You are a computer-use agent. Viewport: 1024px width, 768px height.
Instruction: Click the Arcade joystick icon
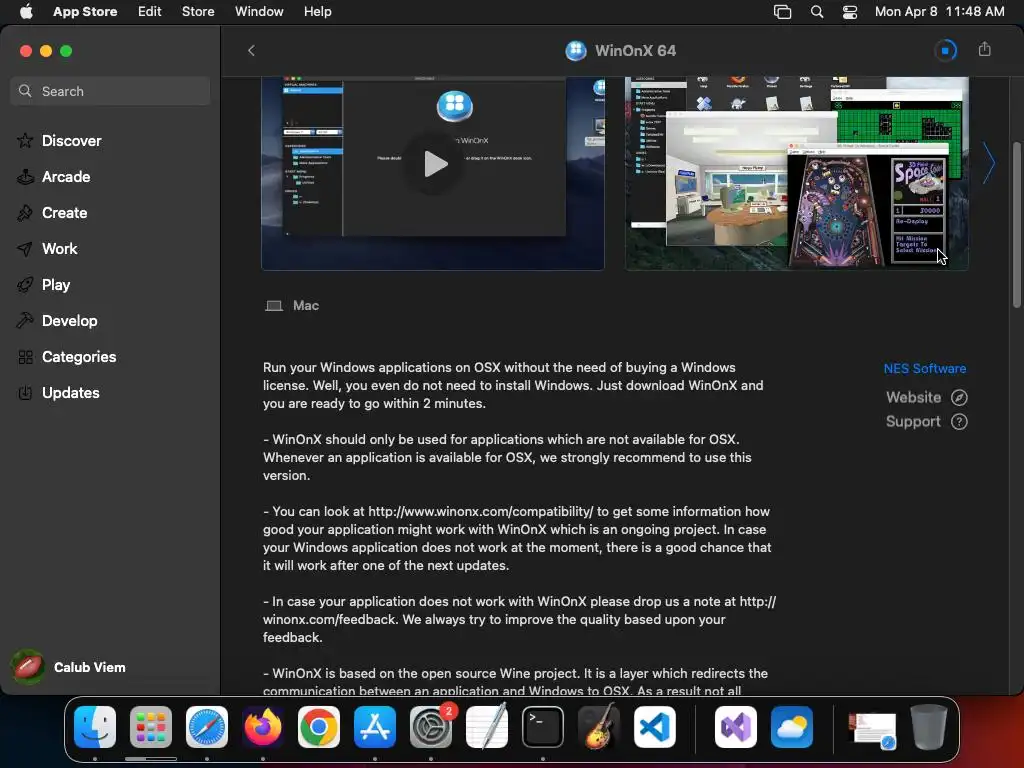point(25,176)
